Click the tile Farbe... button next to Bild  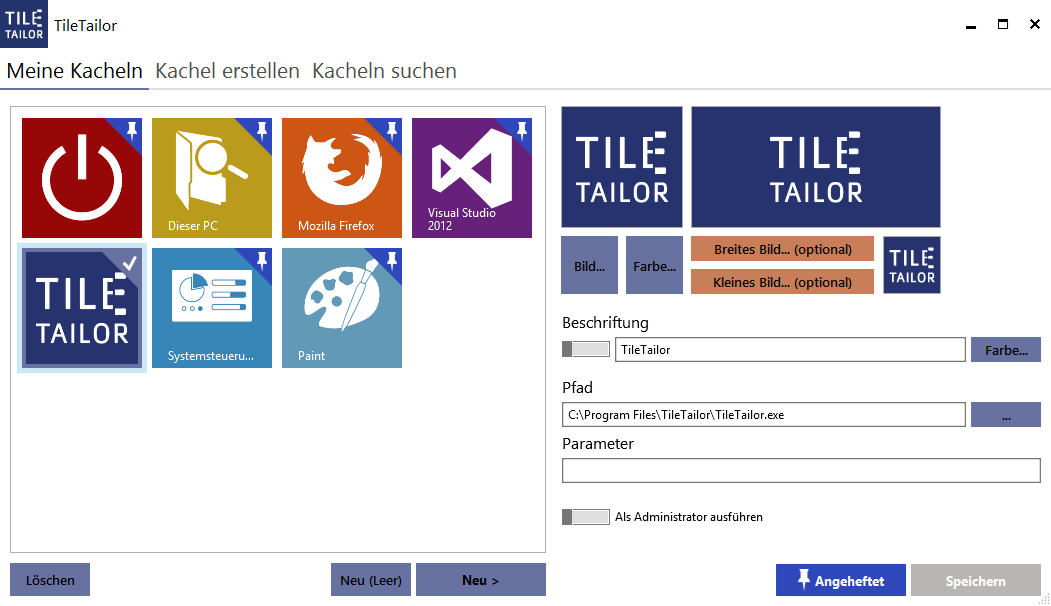tap(654, 265)
